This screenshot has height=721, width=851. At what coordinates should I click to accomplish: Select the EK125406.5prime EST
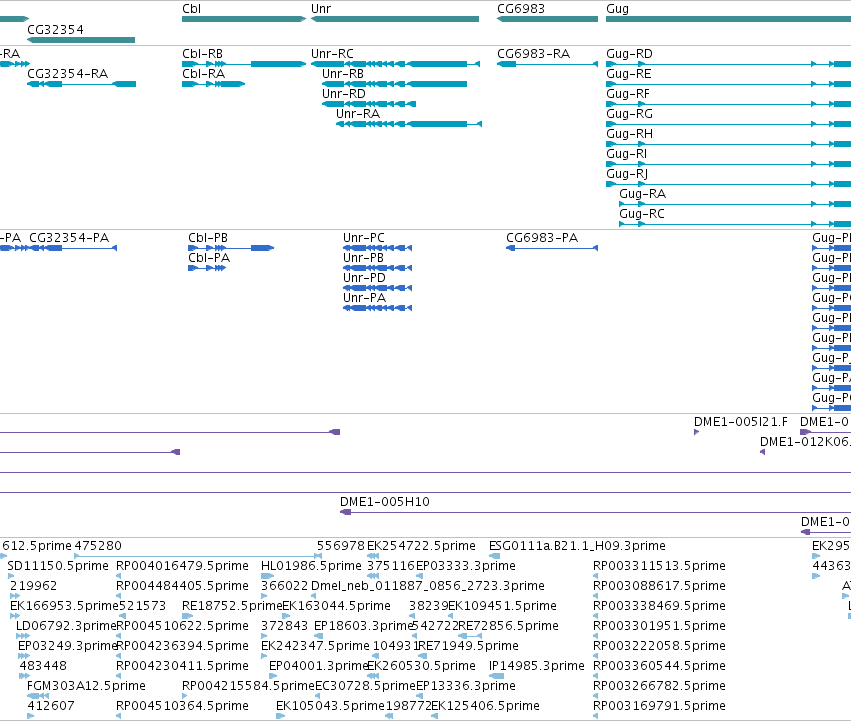(435, 716)
